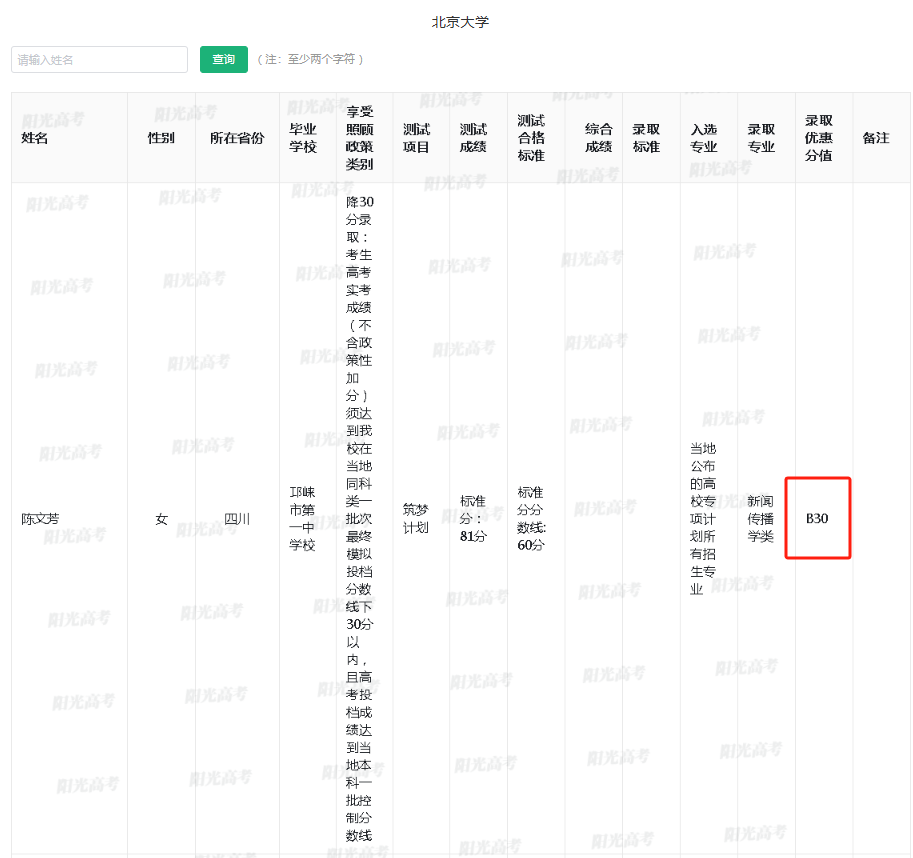Click the 享受照顾政策类别 column header

click(359, 138)
